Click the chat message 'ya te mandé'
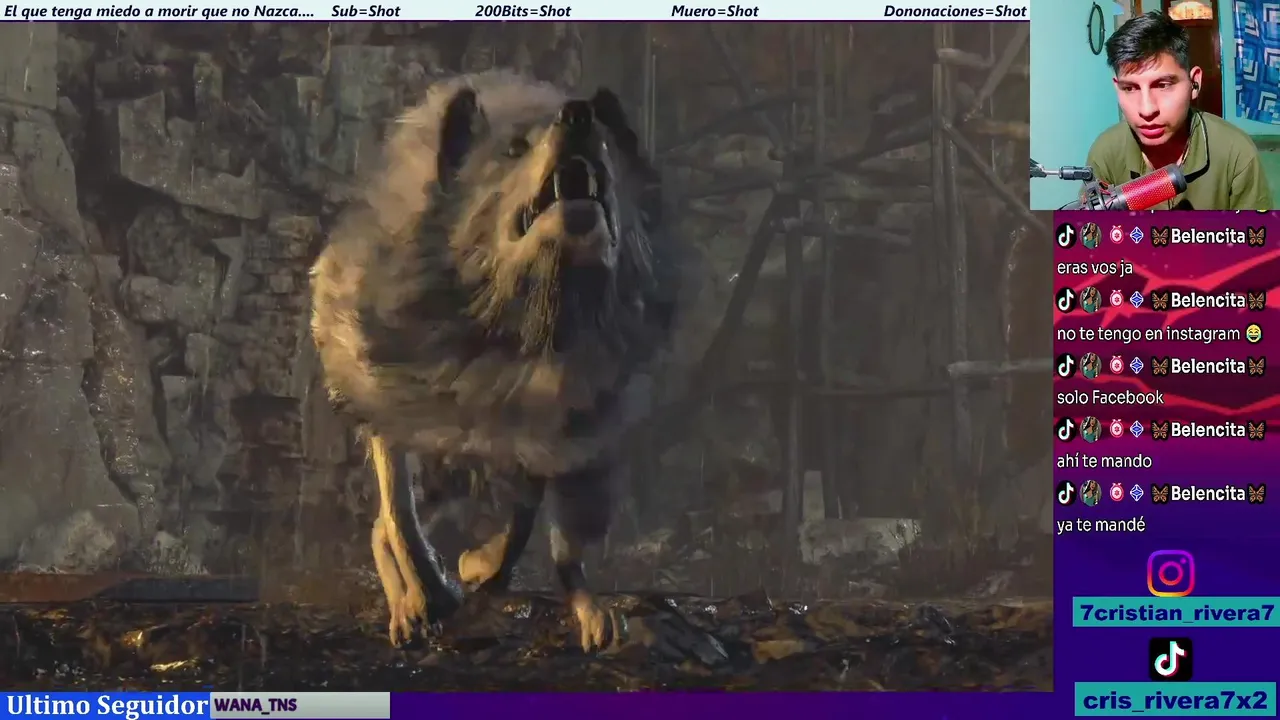1280x720 pixels. pyautogui.click(x=1101, y=525)
